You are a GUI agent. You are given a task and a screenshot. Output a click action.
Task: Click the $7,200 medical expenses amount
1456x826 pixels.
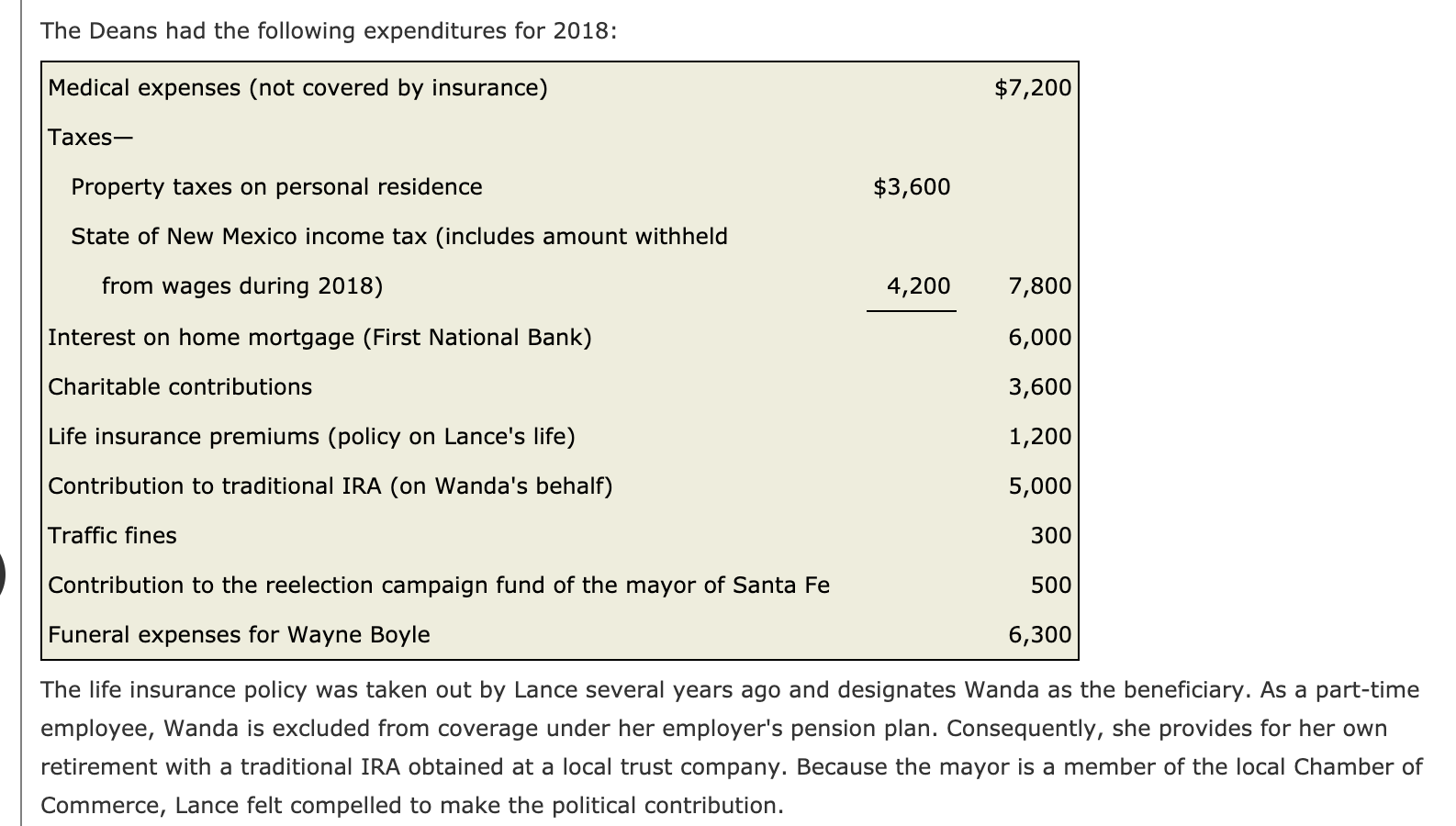[1033, 88]
